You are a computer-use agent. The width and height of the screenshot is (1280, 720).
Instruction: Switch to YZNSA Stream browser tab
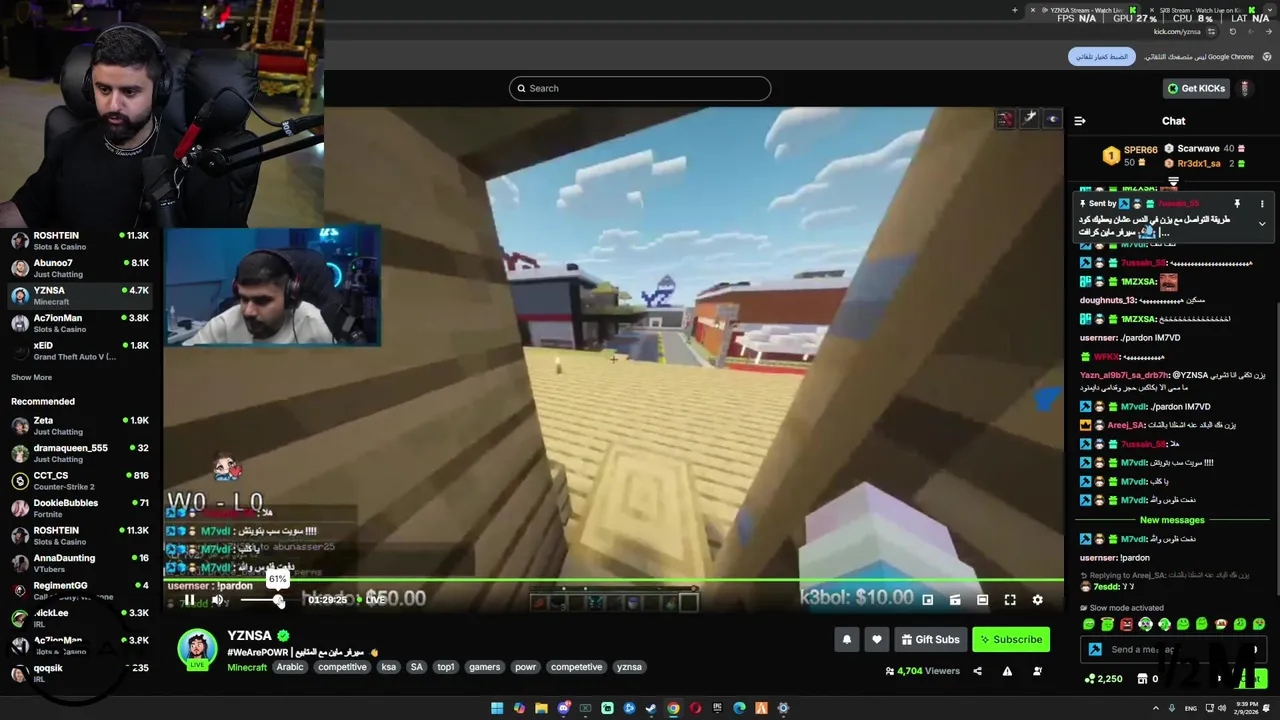pos(1082,10)
